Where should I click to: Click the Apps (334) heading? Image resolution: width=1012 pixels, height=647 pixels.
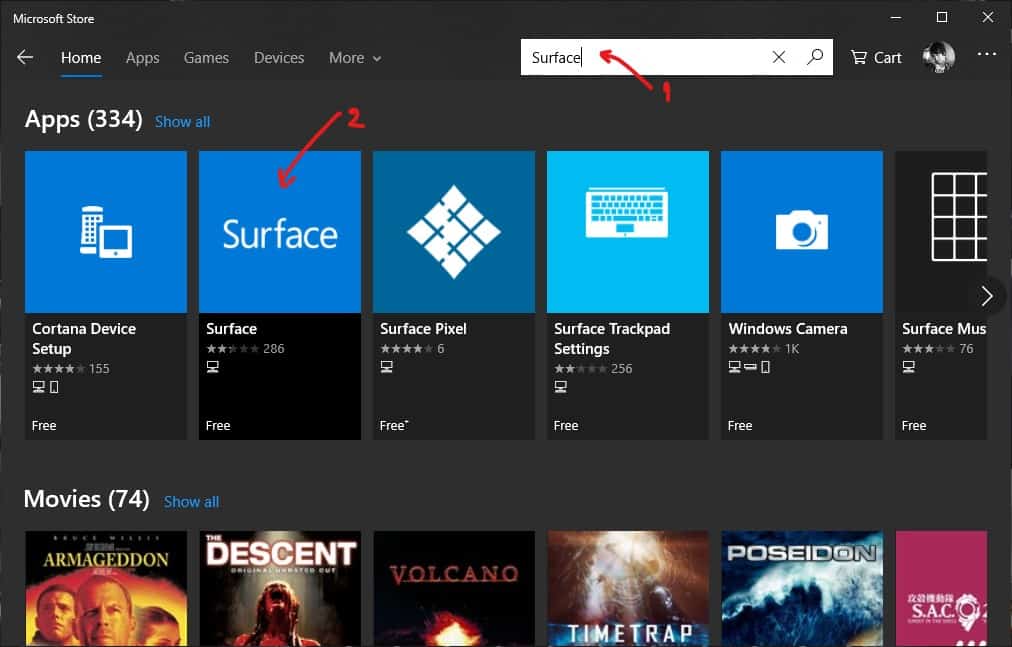point(83,119)
